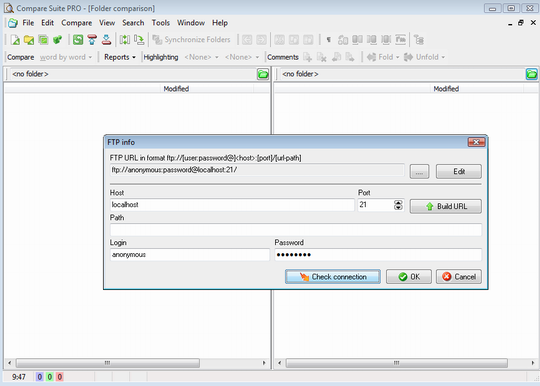The height and width of the screenshot is (386, 540).
Task: Click into the Login input field
Action: (x=189, y=254)
